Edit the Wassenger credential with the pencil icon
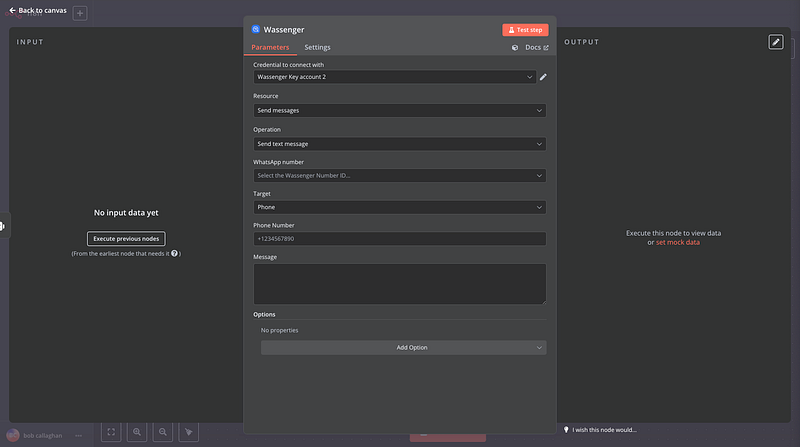 [543, 76]
